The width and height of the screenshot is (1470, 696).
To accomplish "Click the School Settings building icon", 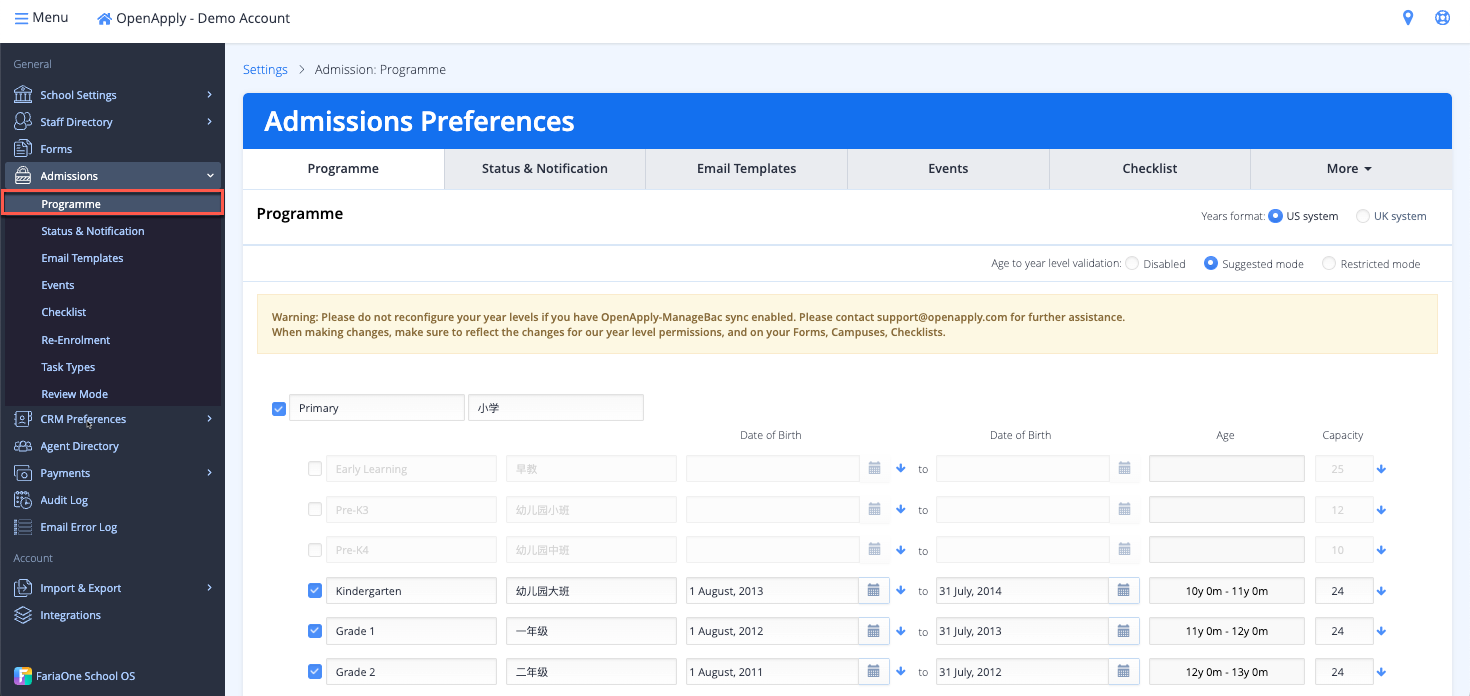I will click(23, 94).
